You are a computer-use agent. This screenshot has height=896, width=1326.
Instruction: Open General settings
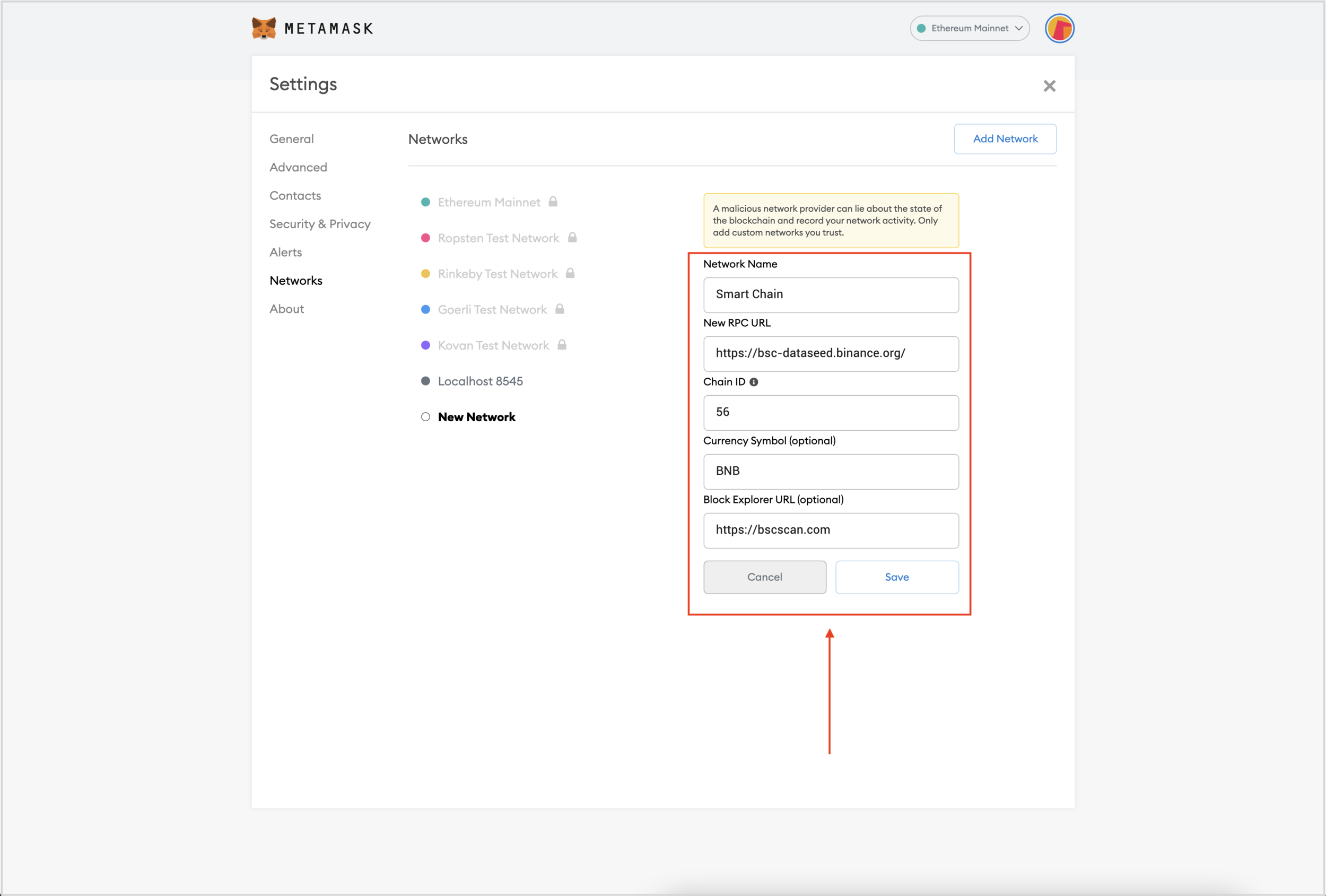coord(291,138)
